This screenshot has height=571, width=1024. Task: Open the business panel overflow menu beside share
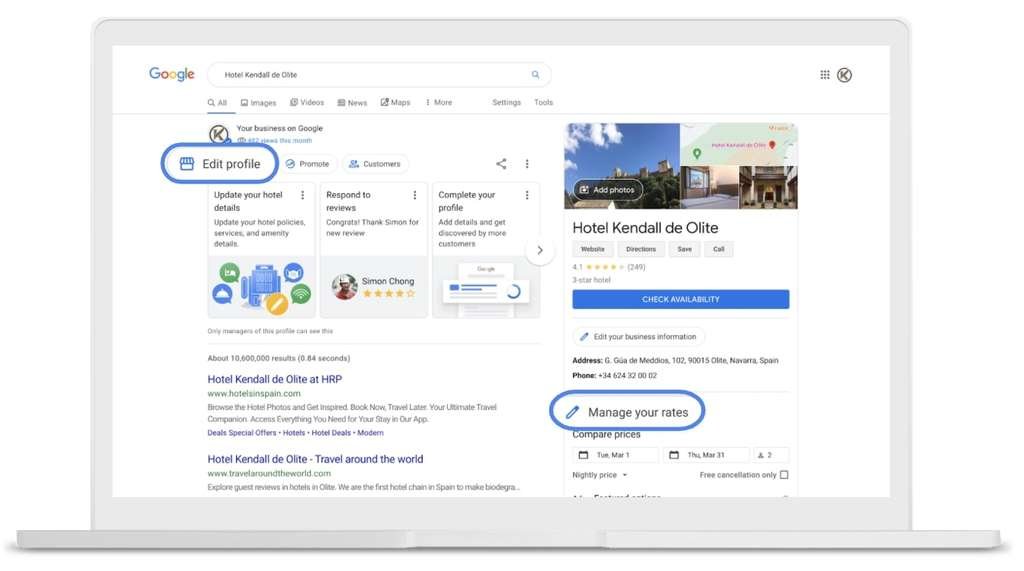527,163
